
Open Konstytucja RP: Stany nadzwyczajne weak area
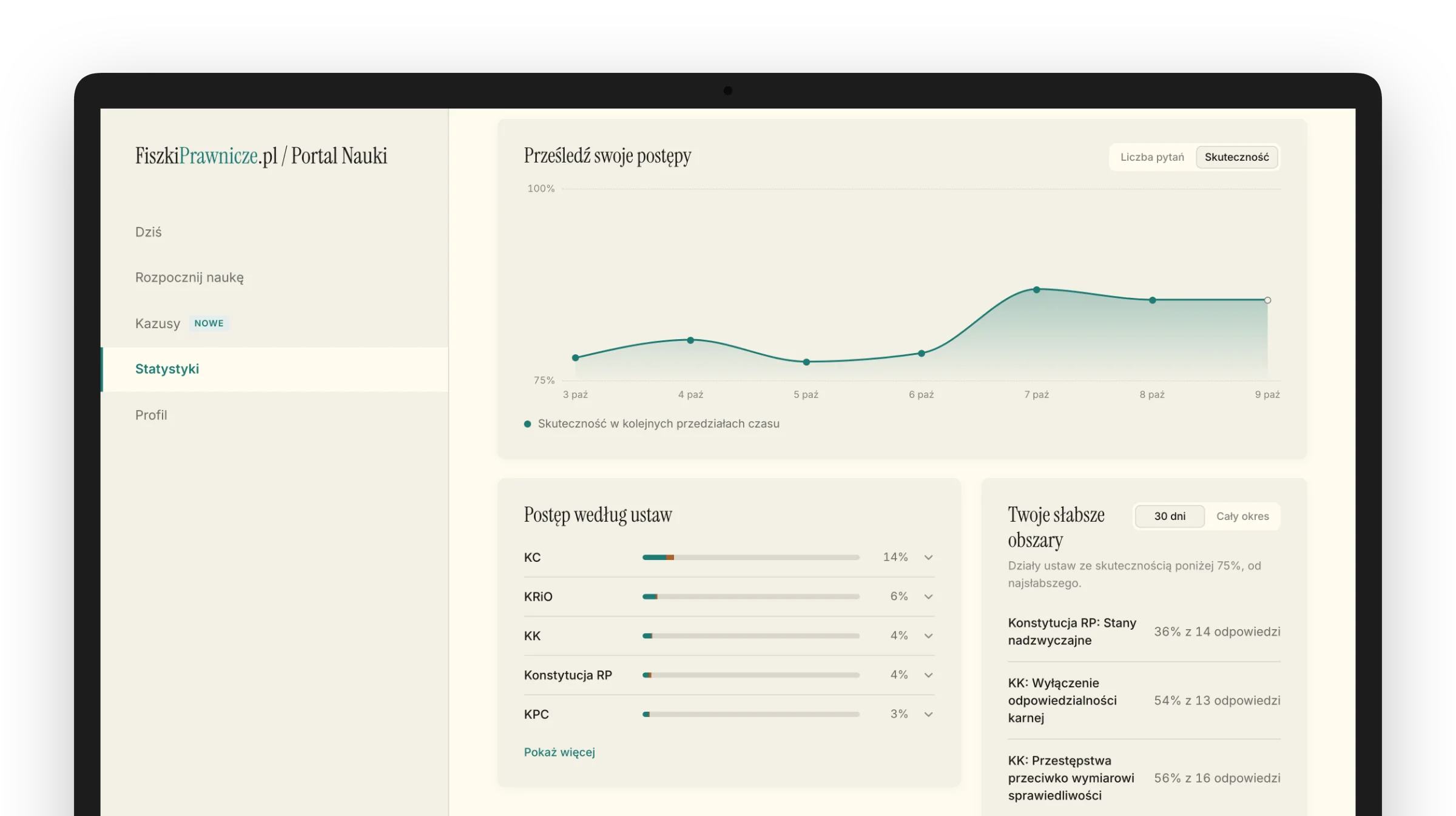[x=1072, y=632]
